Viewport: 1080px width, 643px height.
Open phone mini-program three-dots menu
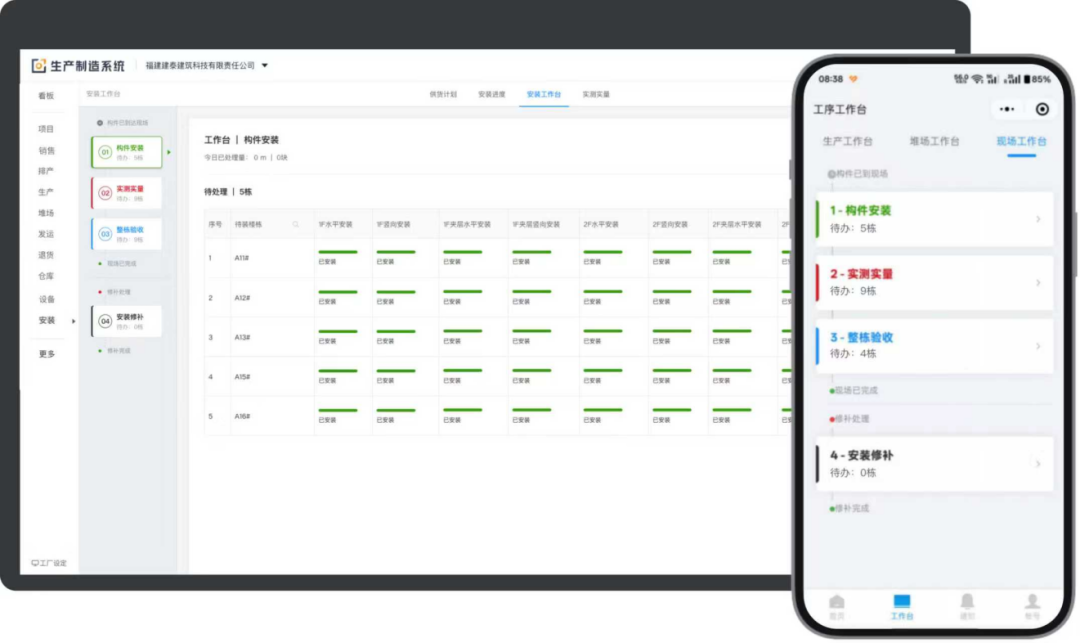click(1007, 109)
